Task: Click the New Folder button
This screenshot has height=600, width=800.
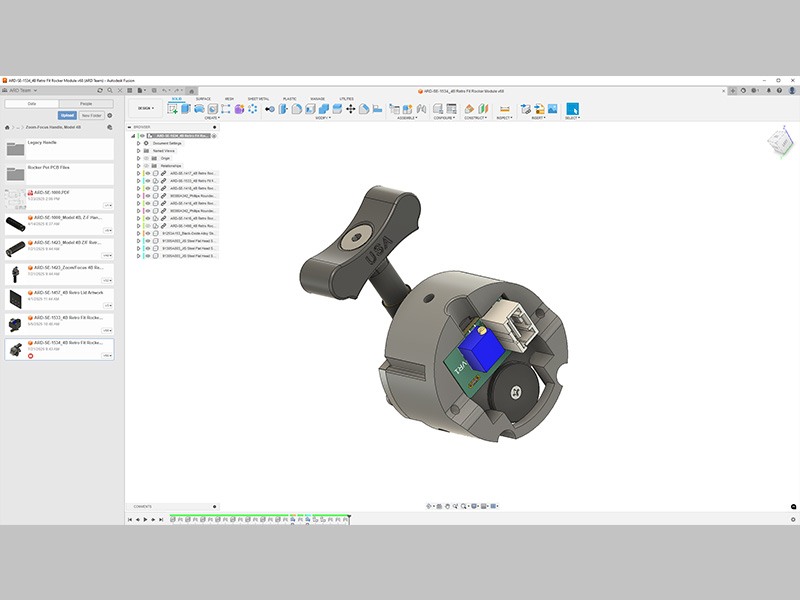Action: tap(91, 115)
